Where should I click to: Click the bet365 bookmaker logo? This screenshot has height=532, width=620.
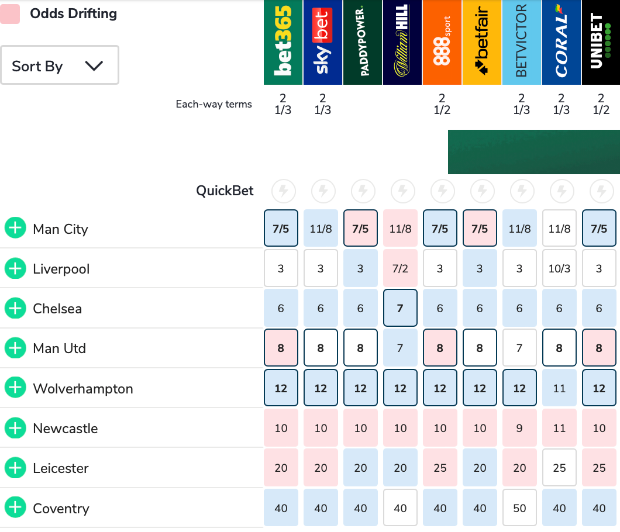click(x=282, y=42)
